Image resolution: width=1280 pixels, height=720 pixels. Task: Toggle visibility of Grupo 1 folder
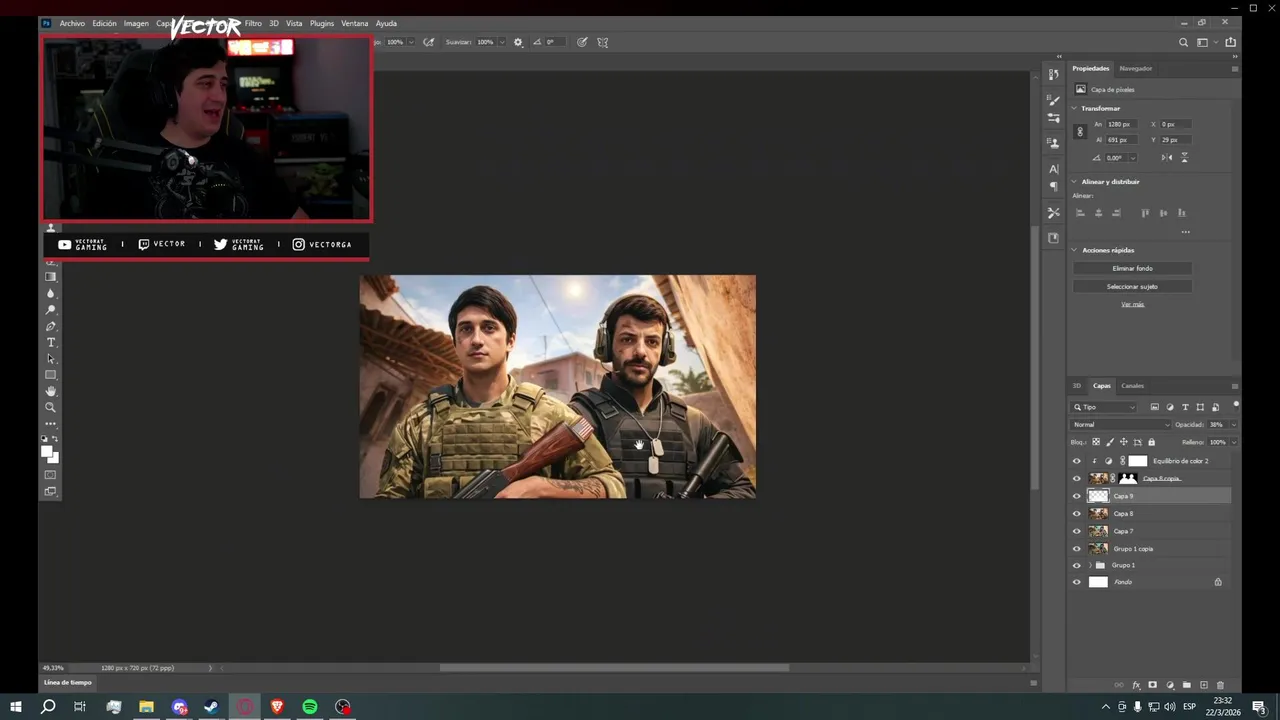[1077, 565]
